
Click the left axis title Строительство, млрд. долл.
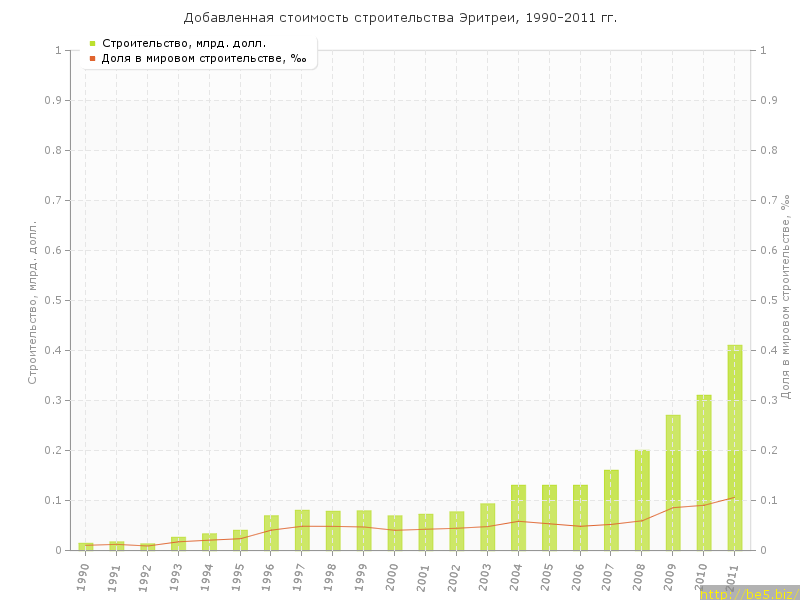32,302
